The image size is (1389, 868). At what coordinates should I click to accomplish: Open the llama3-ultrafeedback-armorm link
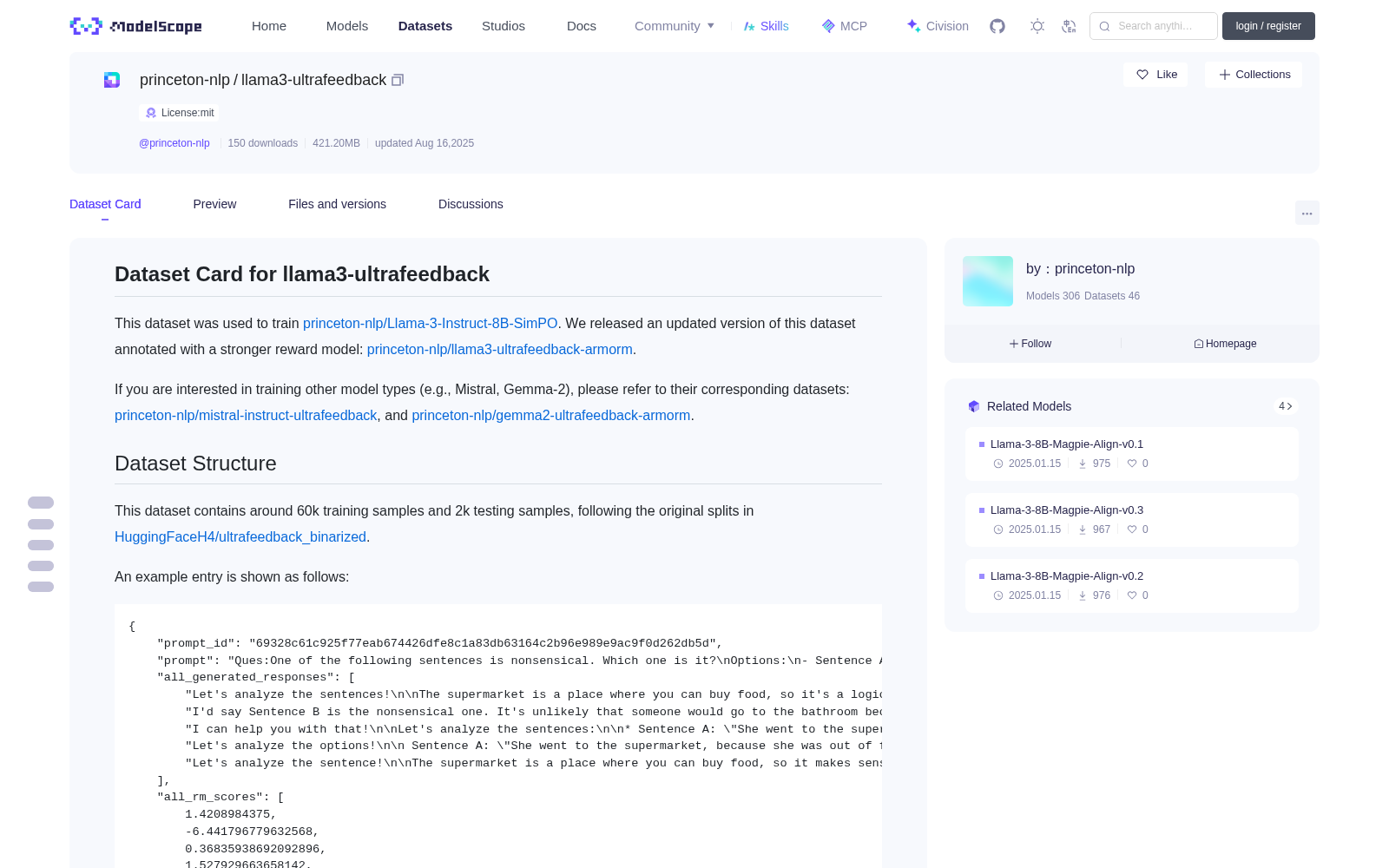pos(499,349)
